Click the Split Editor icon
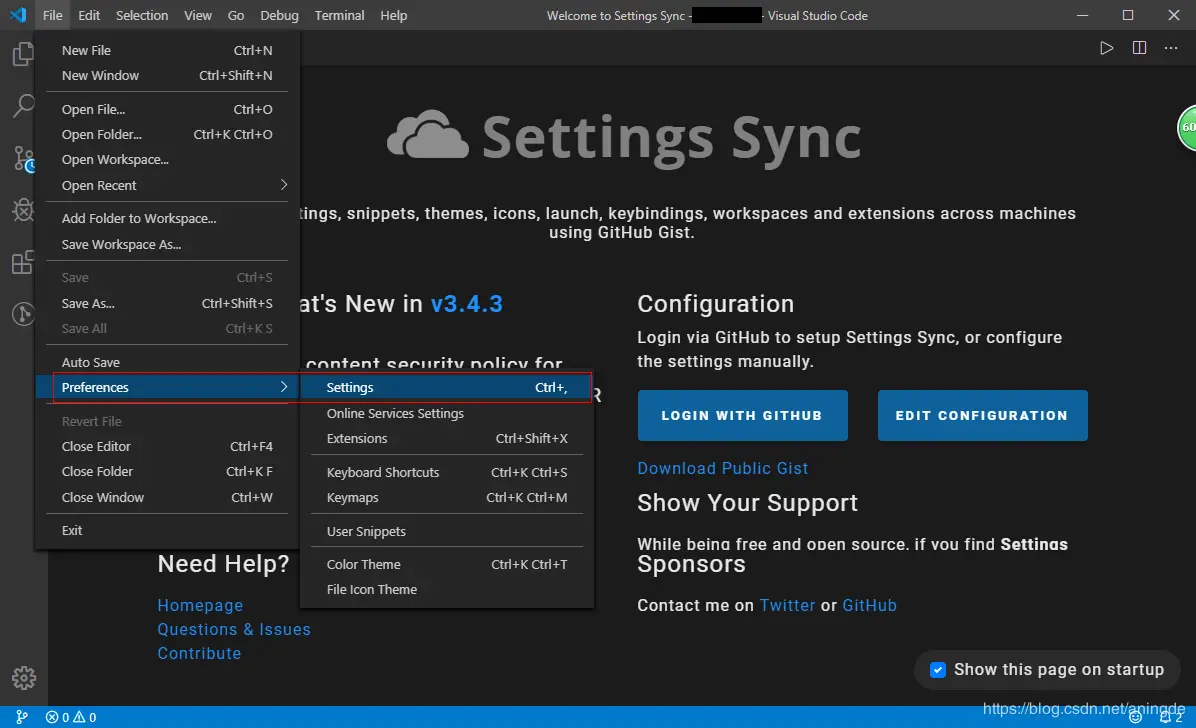1196x728 pixels. tap(1139, 48)
